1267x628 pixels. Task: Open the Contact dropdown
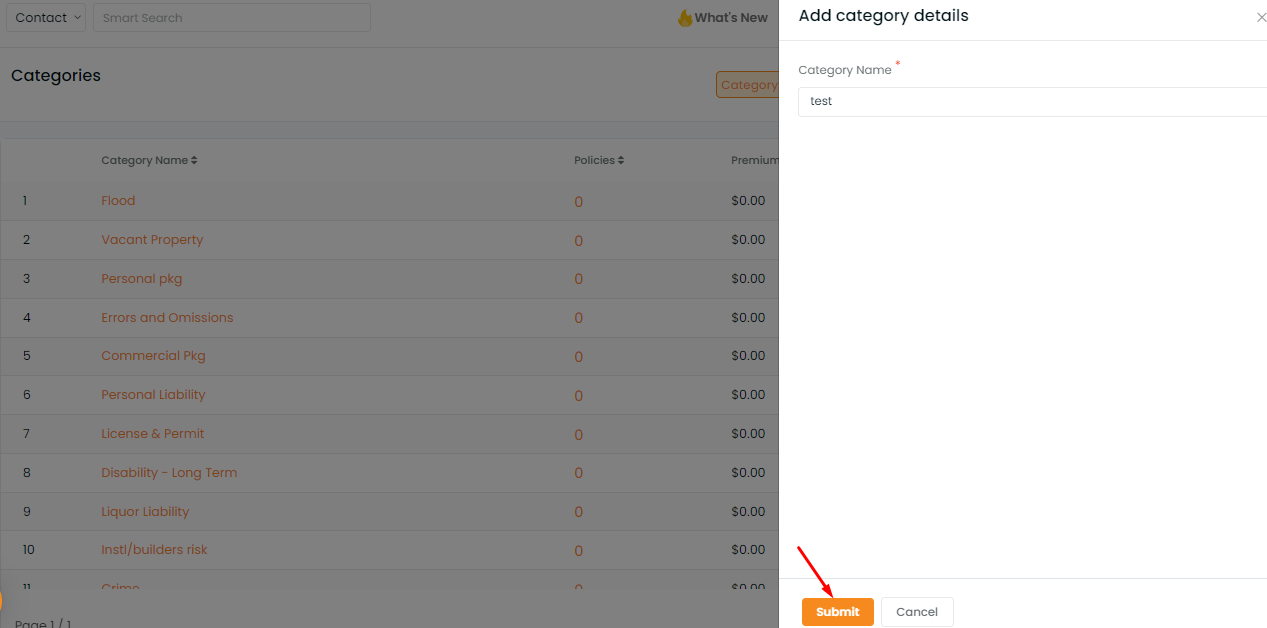[x=46, y=17]
